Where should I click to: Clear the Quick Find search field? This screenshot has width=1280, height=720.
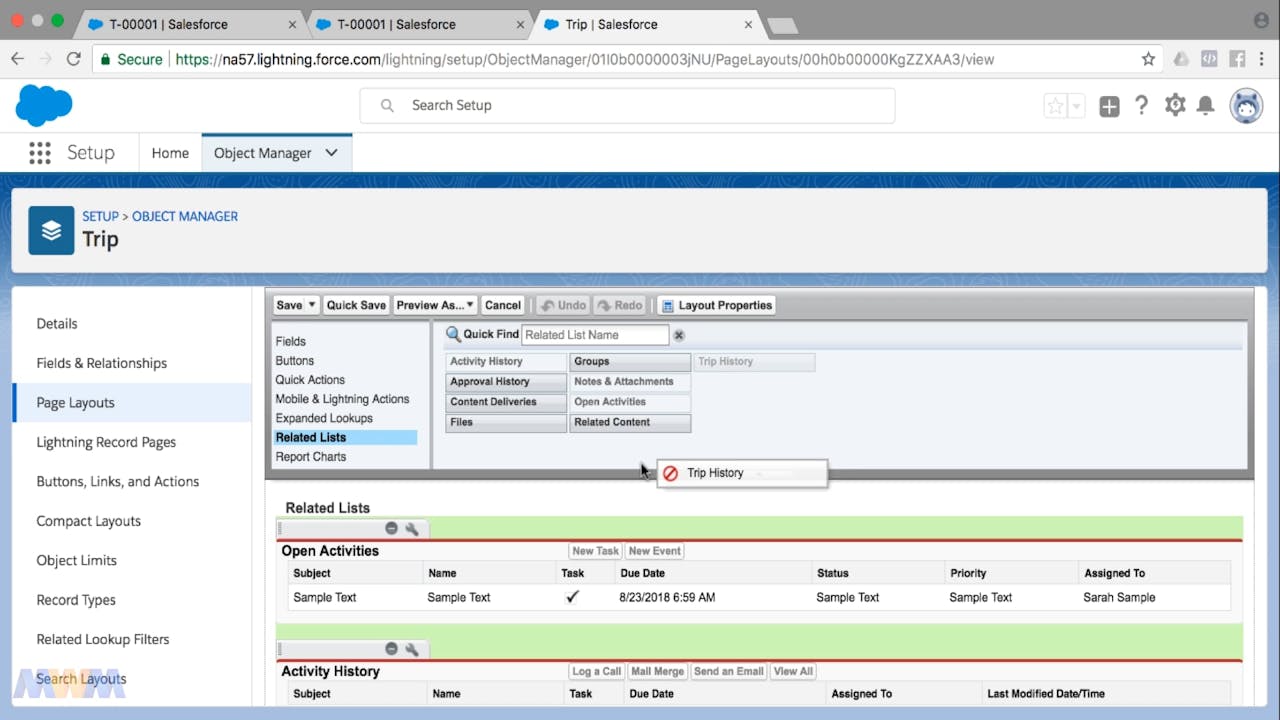pos(679,335)
